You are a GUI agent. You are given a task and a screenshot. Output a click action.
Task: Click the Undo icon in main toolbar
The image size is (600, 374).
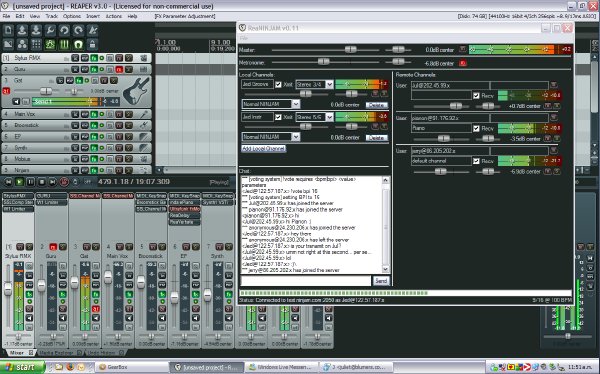click(64, 30)
